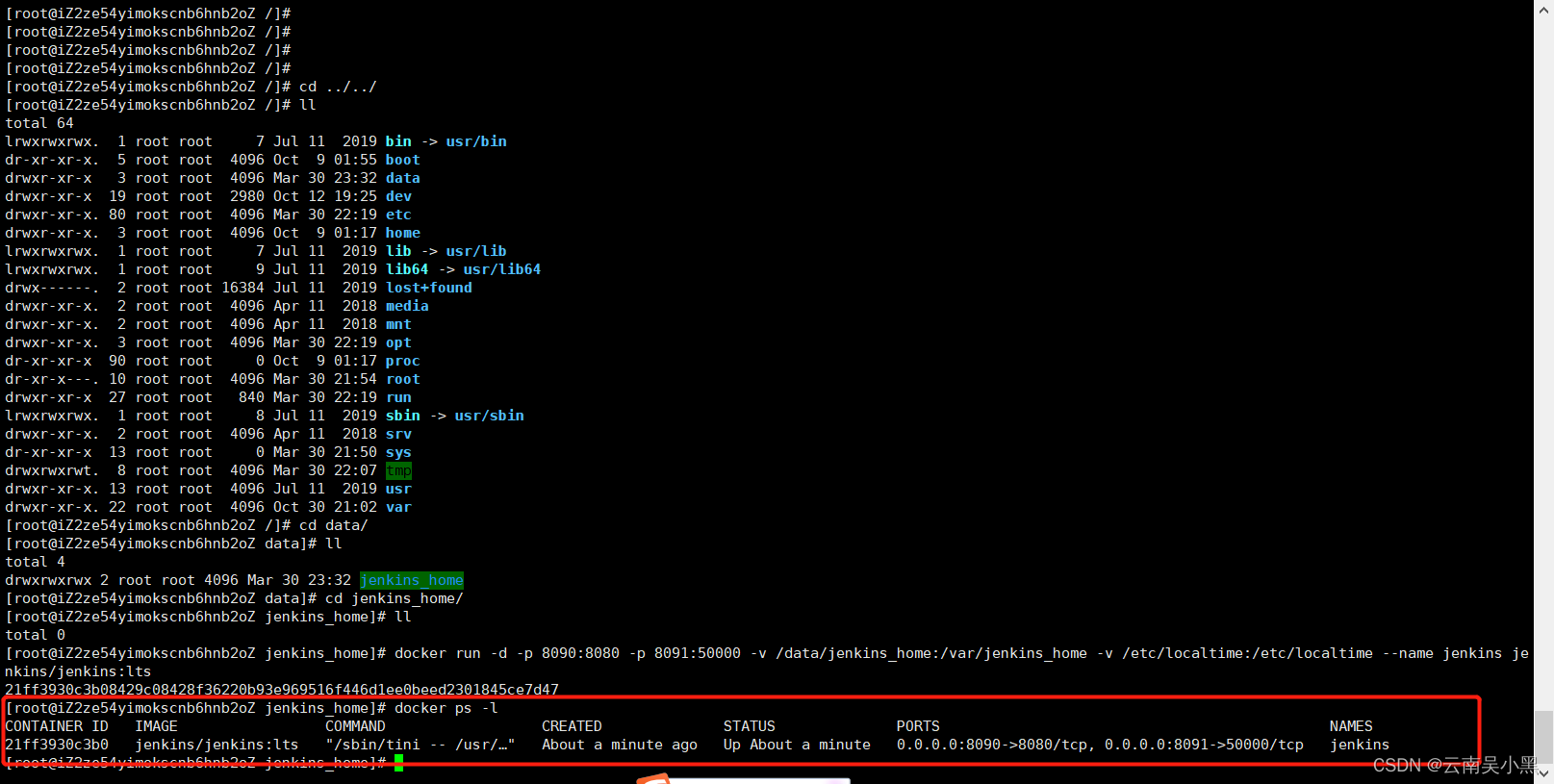Click container ID 21ff3930c3b0
This screenshot has height=784, width=1554.
click(57, 745)
